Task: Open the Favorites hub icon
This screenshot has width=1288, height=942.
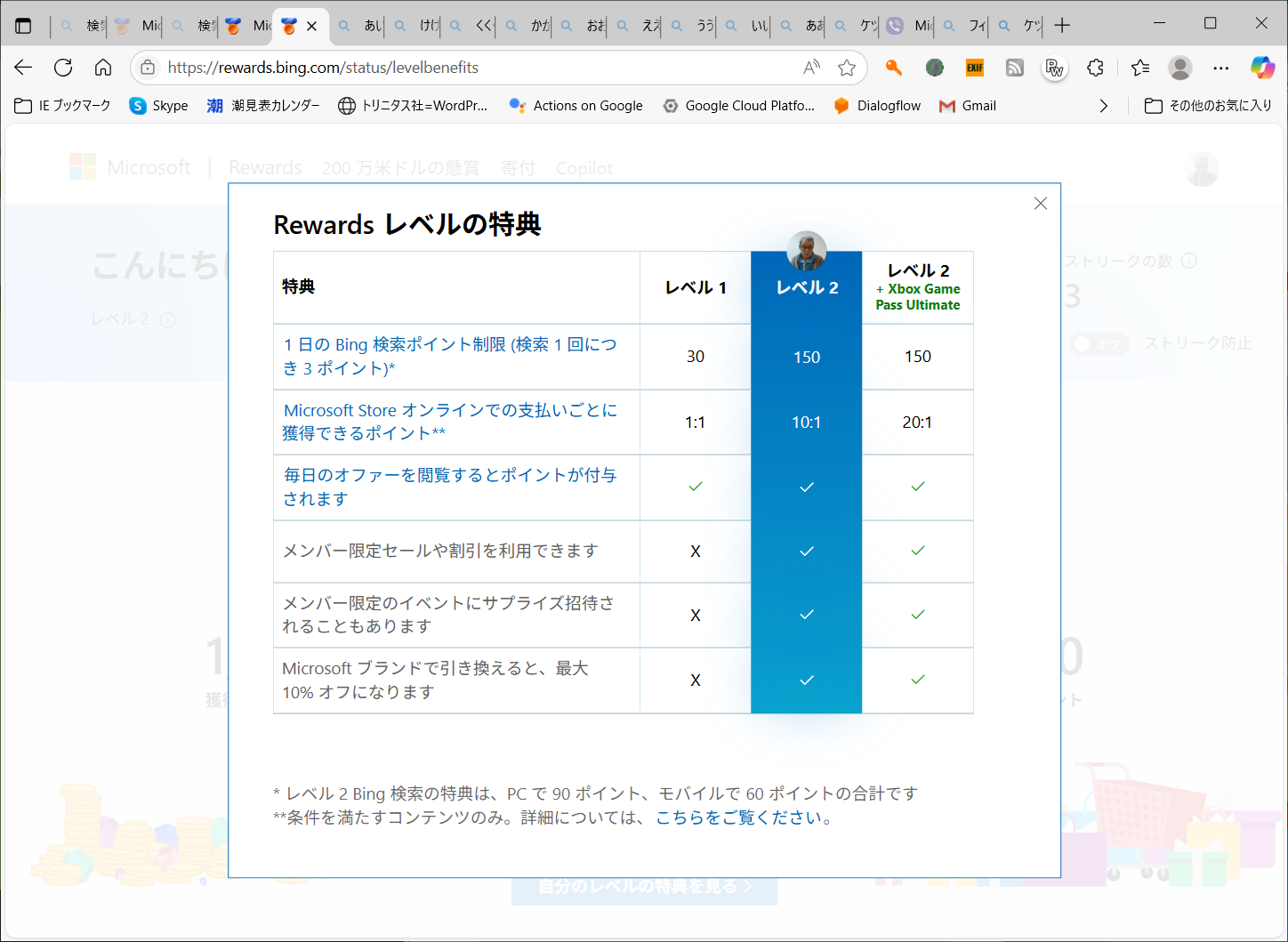Action: point(1140,68)
